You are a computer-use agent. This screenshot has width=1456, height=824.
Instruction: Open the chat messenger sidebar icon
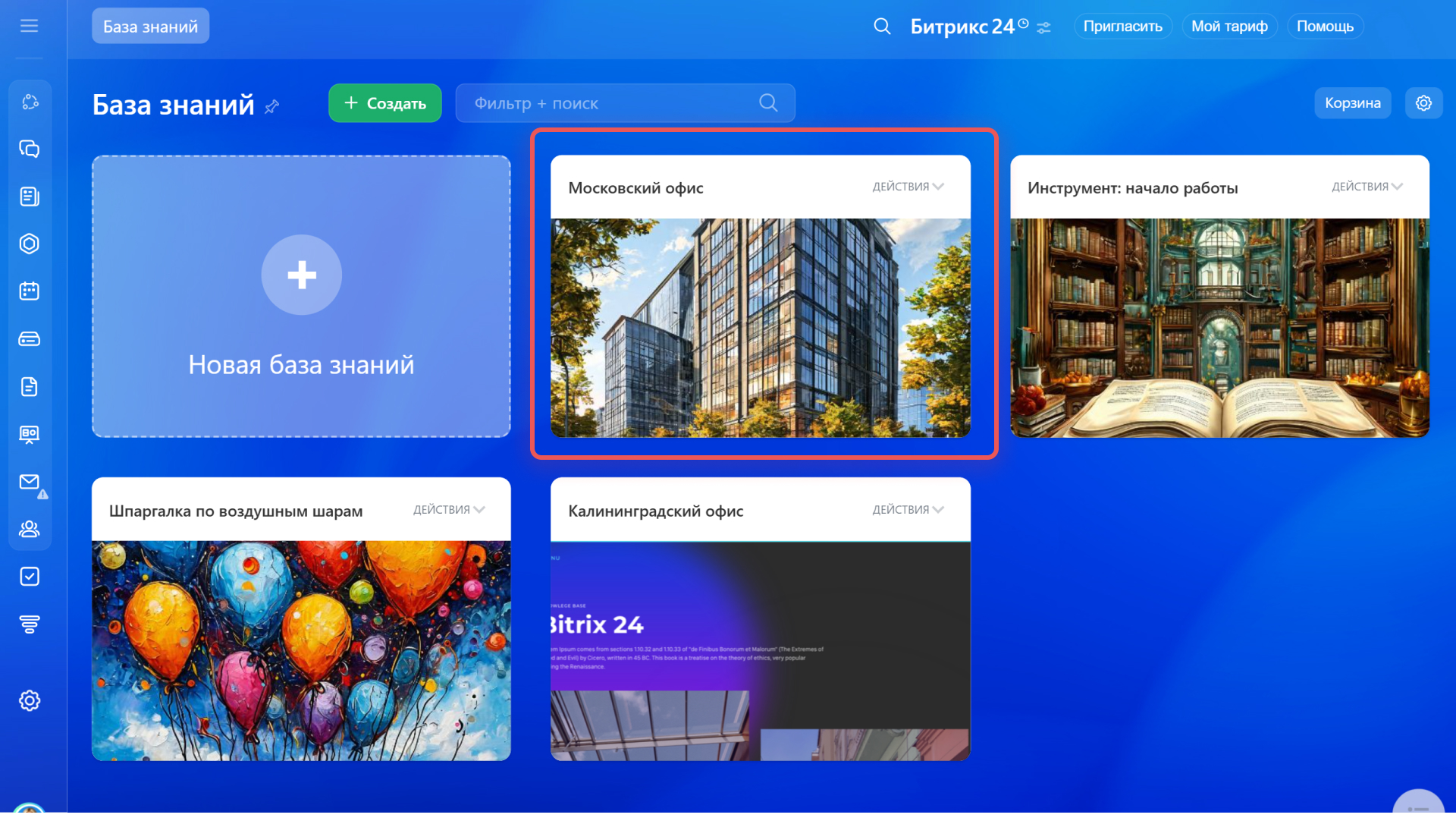coord(29,149)
